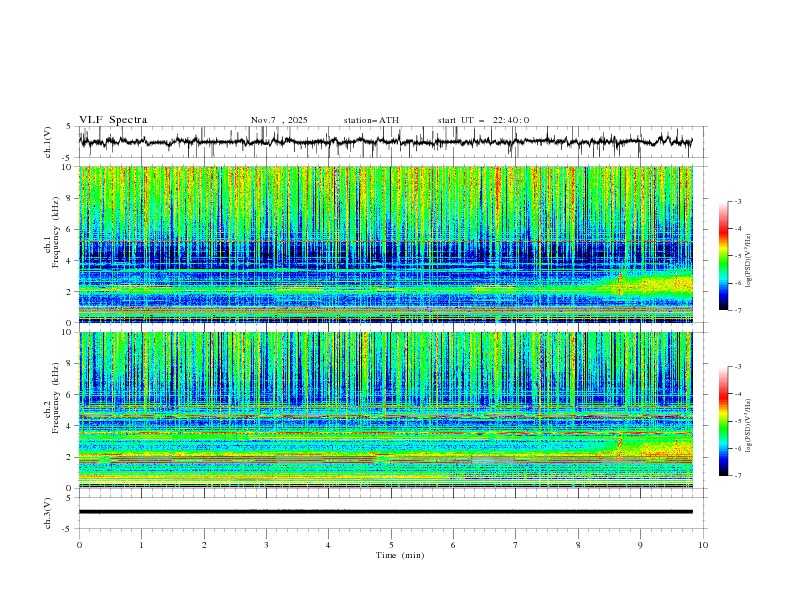The width and height of the screenshot is (792, 612).
Task: Select the "start UT = 22:40:0" text
Action: tap(483, 120)
